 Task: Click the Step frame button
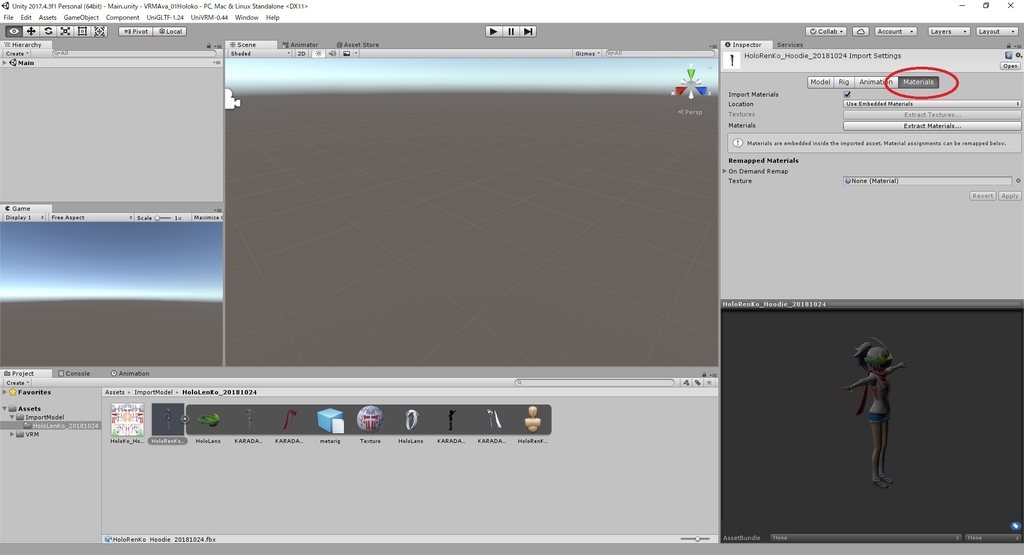[528, 31]
